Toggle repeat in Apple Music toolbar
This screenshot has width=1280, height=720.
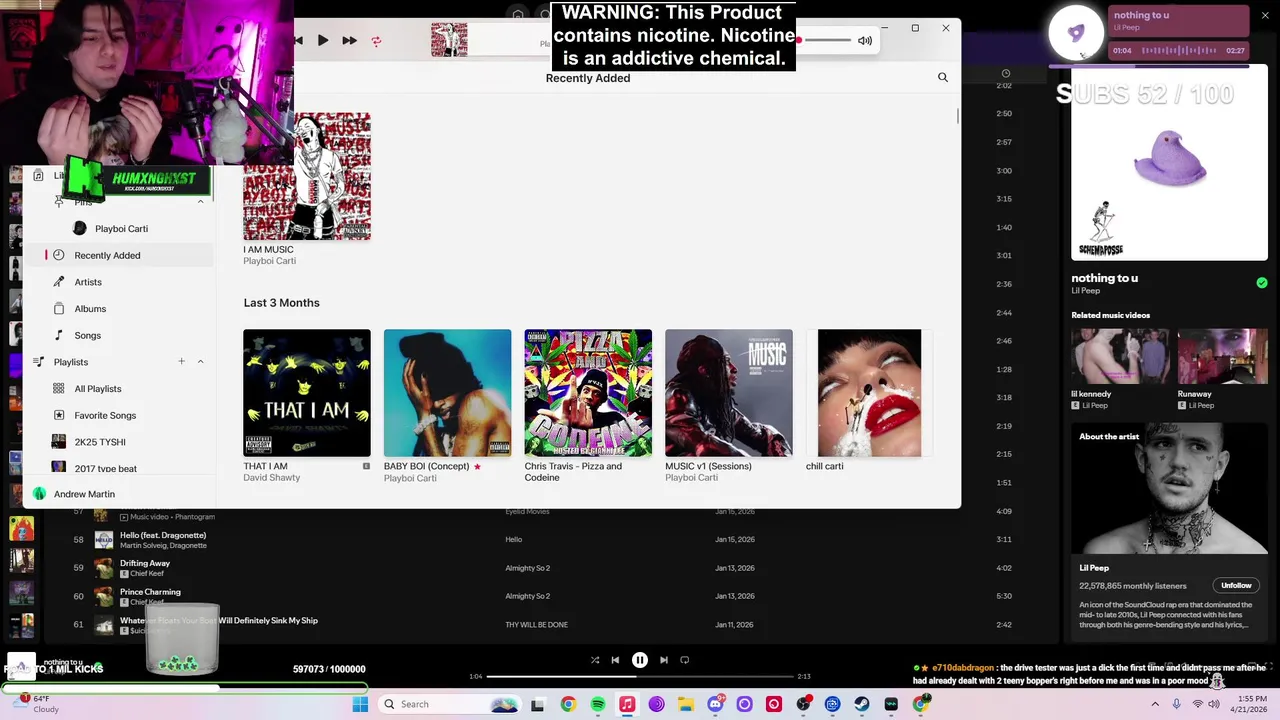(x=376, y=41)
